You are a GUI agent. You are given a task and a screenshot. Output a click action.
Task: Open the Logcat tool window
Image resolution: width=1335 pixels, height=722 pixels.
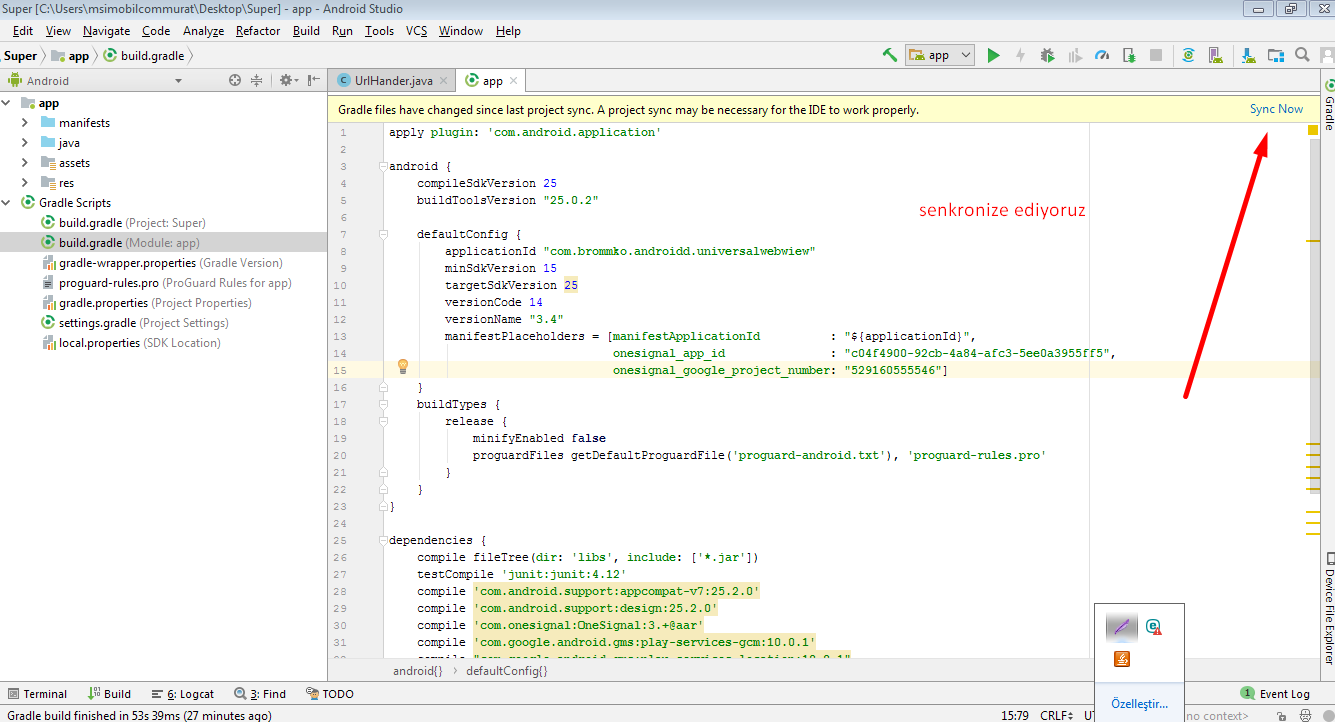click(183, 693)
